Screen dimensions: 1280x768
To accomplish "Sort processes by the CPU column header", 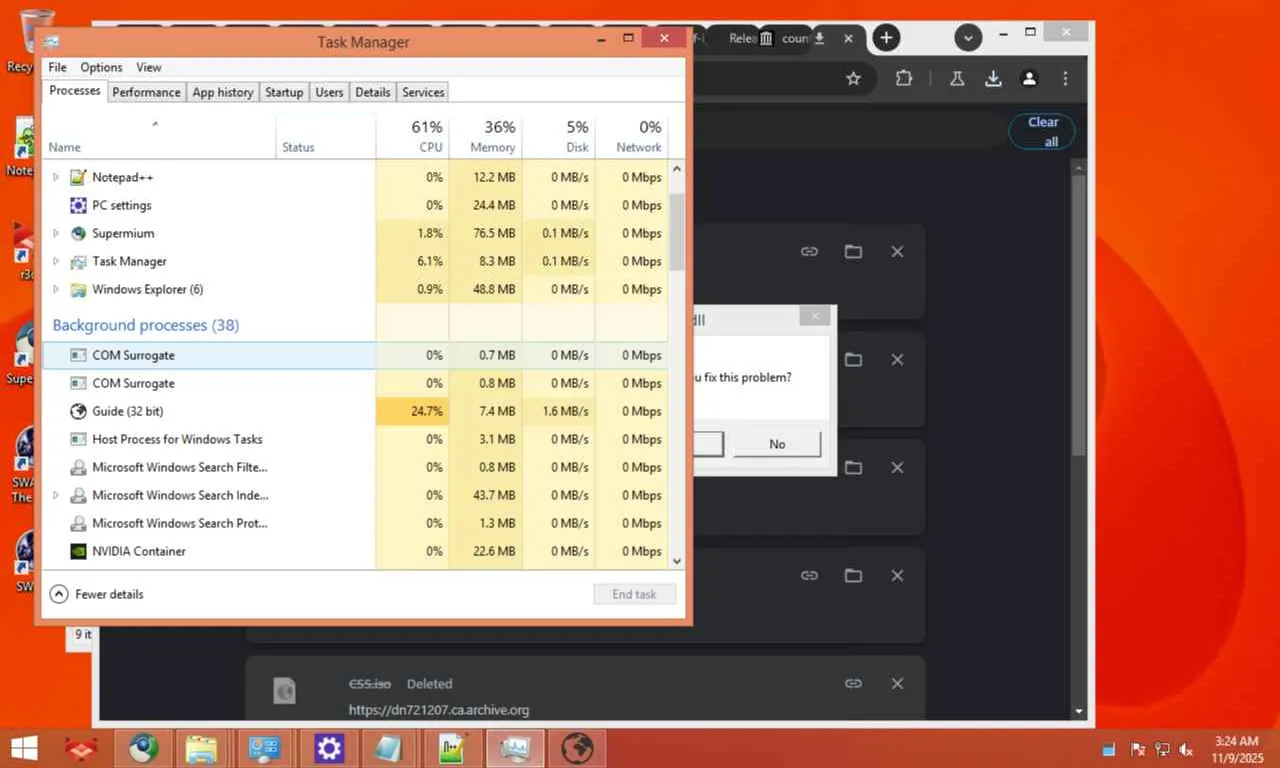I will (412, 136).
